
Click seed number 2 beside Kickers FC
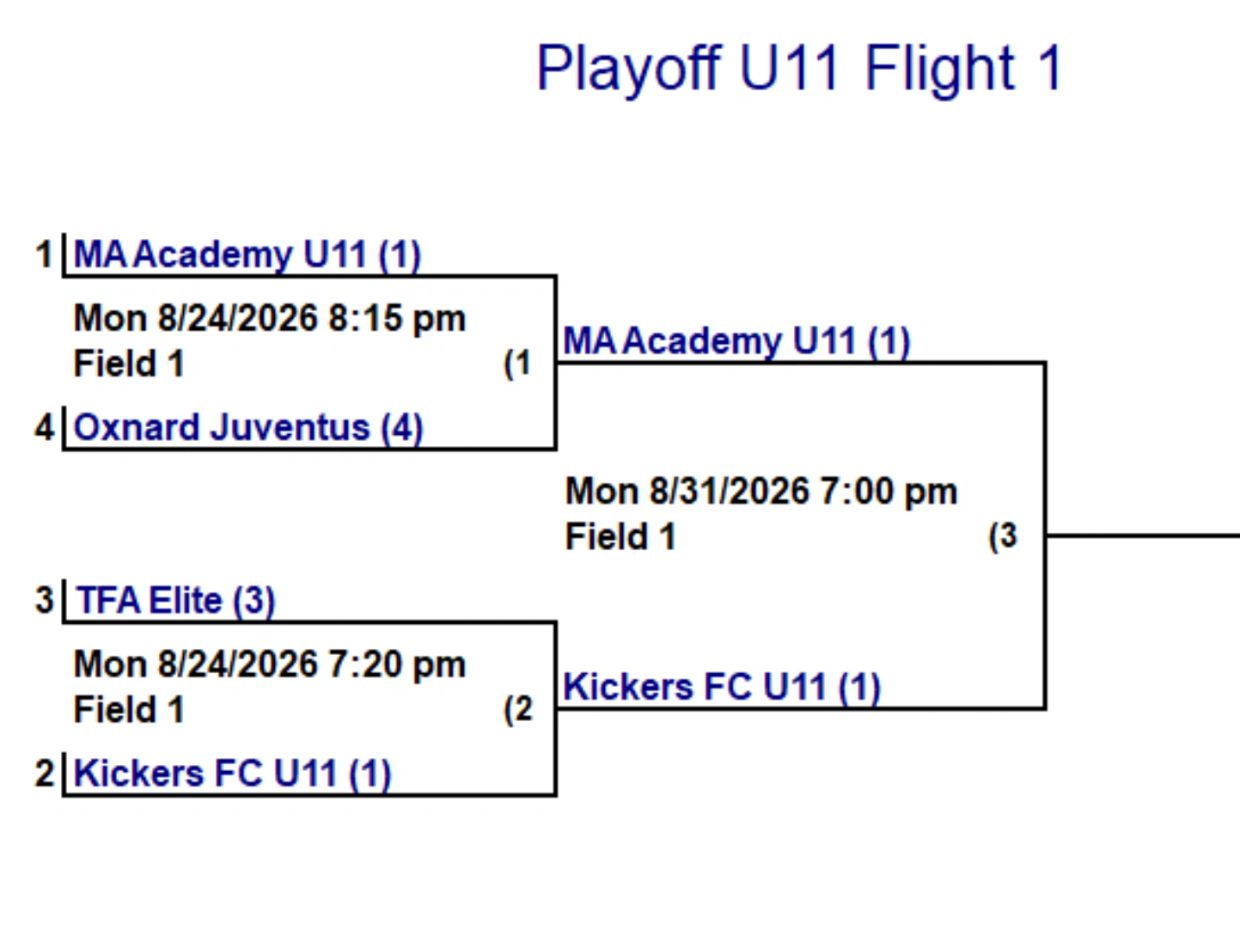pos(44,774)
